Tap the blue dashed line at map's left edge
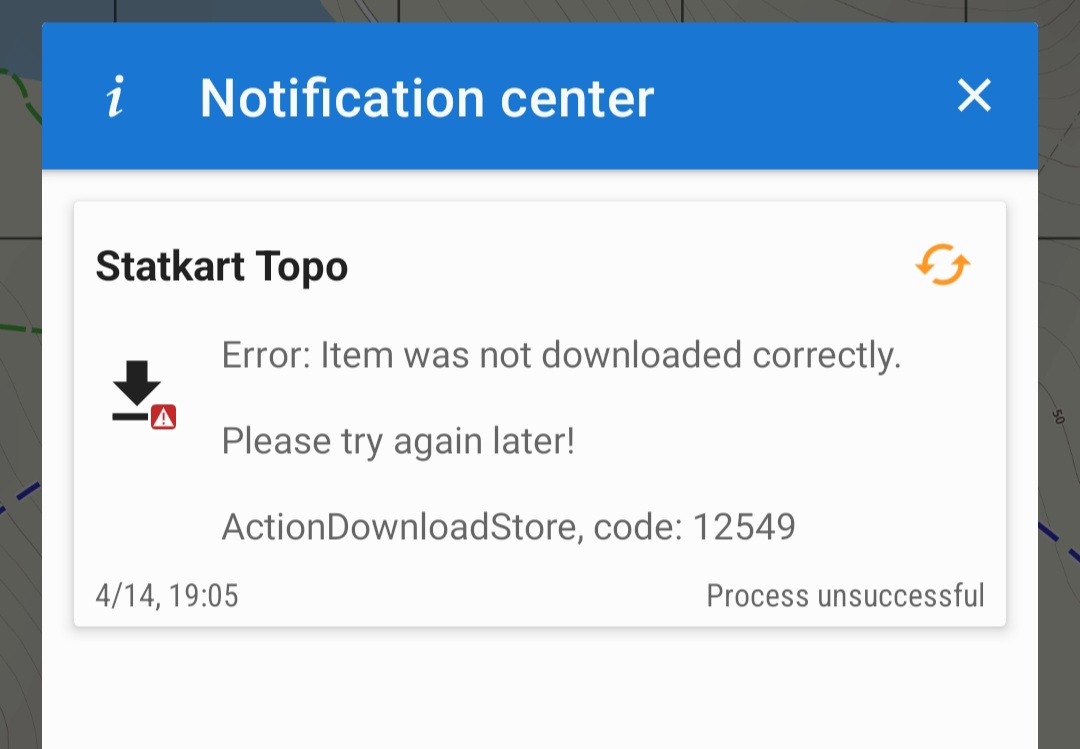 [19, 498]
